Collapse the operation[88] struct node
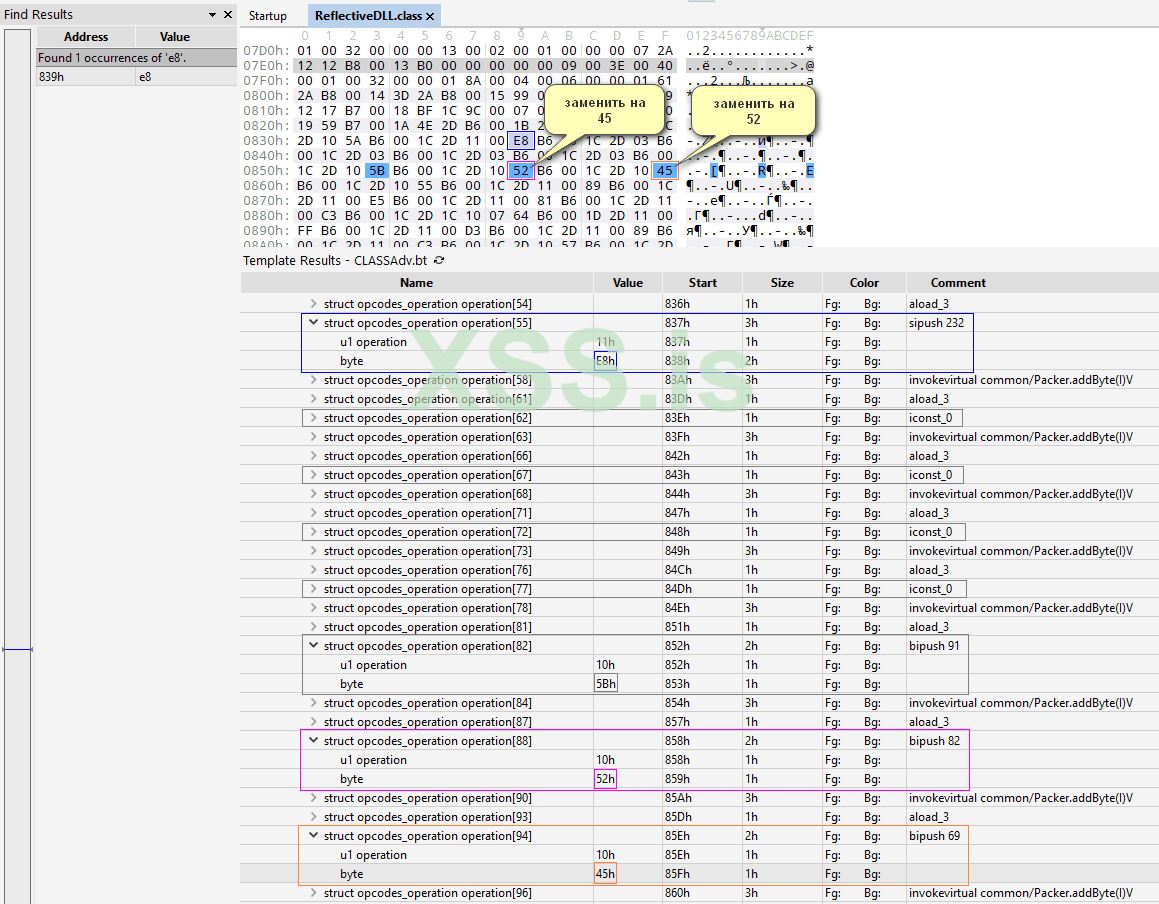Image resolution: width=1159 pixels, height=904 pixels. point(314,741)
